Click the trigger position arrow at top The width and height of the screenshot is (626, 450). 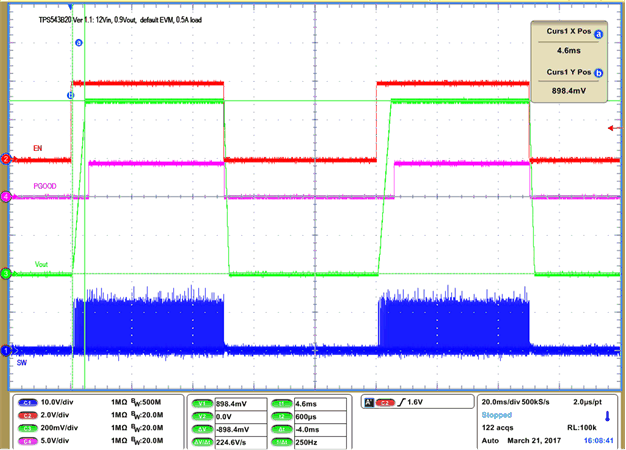71,7
